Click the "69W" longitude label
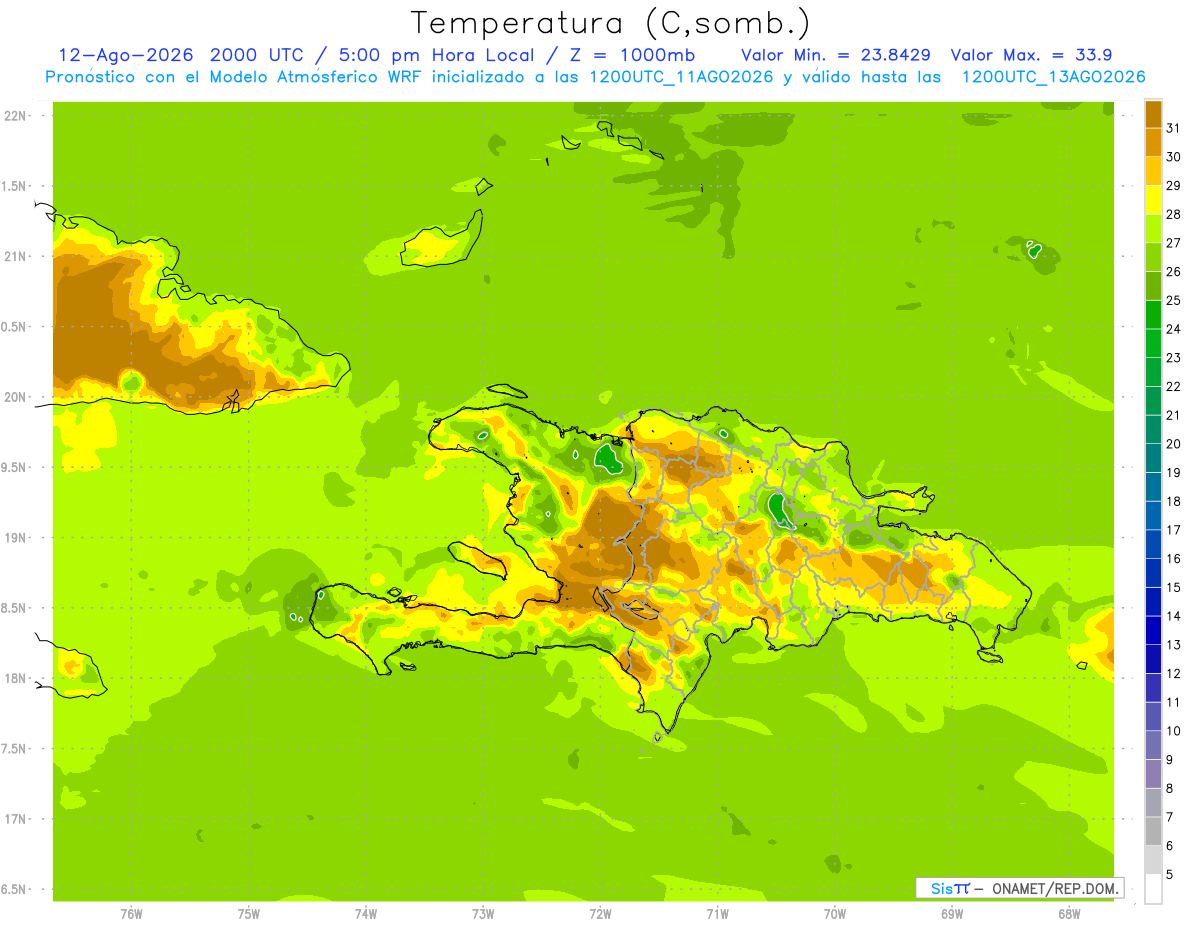 point(952,913)
